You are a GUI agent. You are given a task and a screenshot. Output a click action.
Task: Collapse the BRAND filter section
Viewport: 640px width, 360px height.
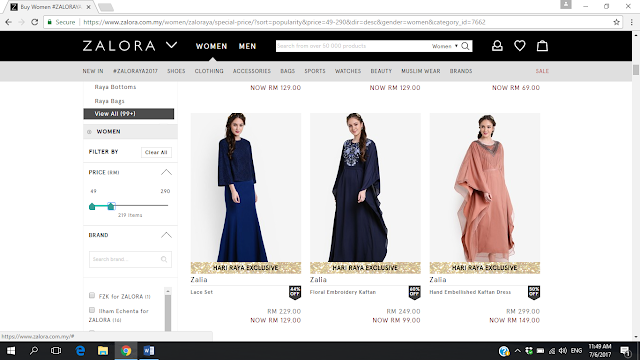click(166, 235)
